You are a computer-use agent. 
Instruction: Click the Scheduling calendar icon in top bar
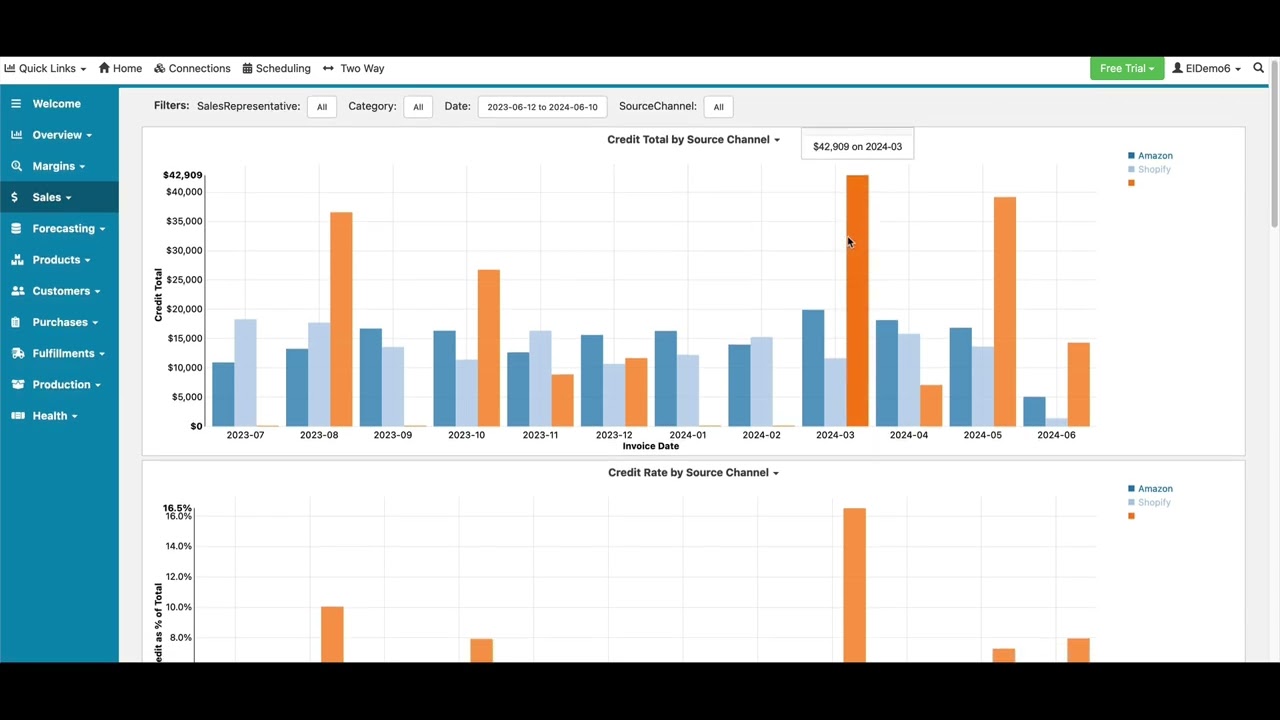click(x=247, y=68)
